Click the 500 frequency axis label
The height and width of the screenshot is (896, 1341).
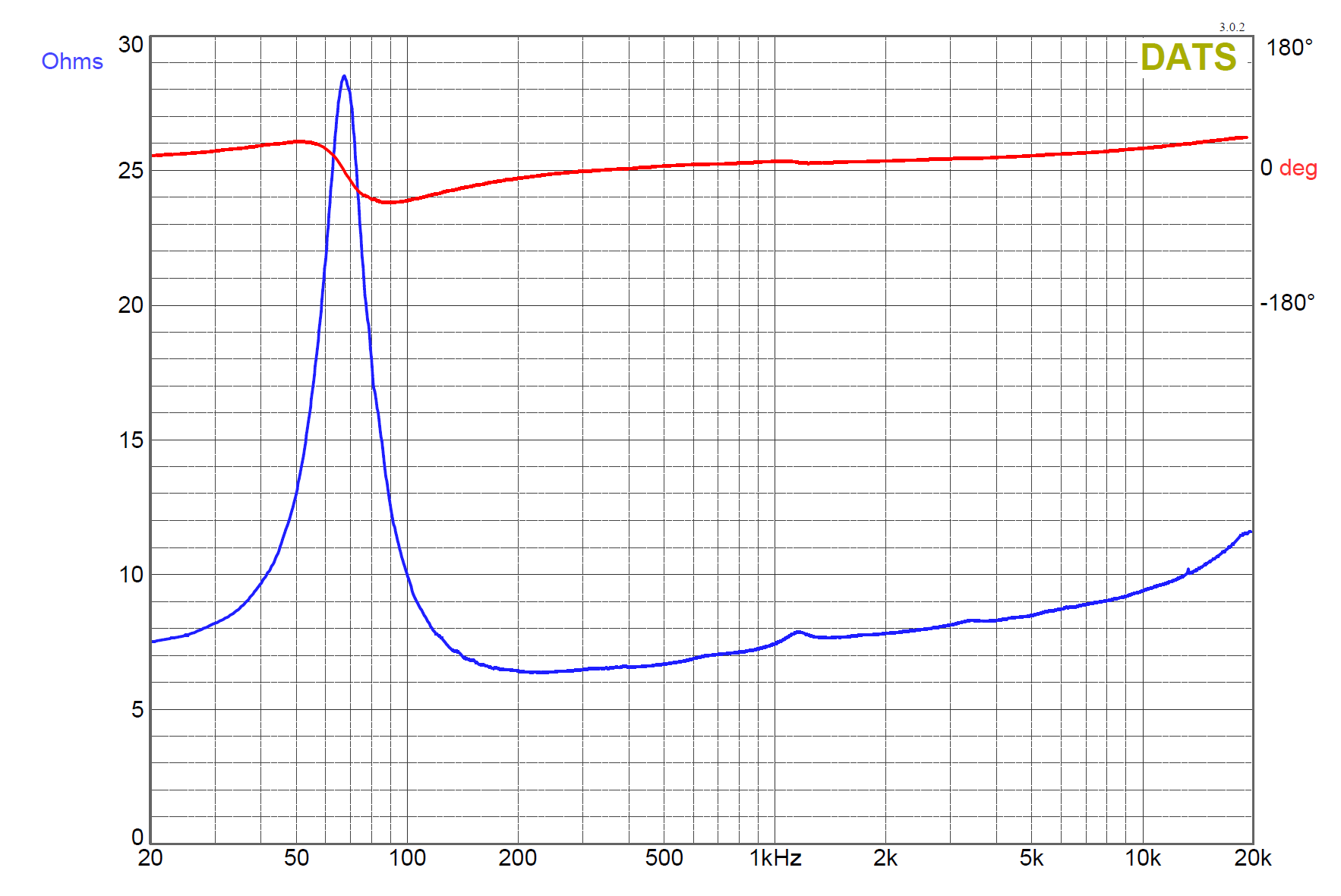tap(664, 858)
